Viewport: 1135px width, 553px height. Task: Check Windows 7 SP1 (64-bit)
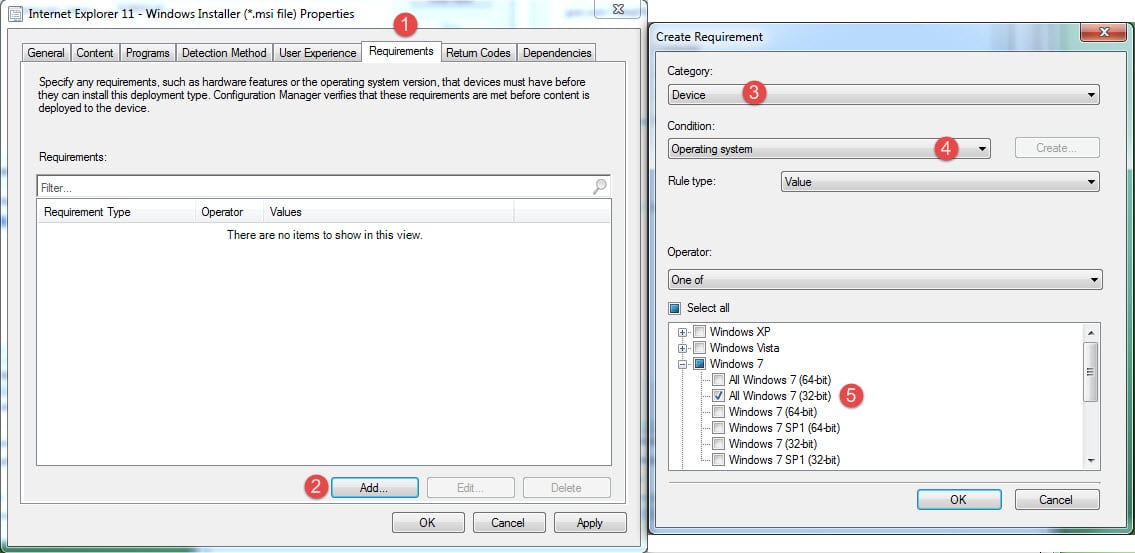(718, 428)
